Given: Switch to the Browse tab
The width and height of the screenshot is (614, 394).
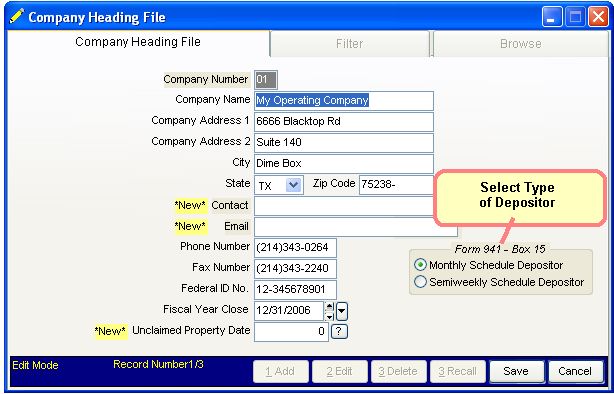Looking at the screenshot, I should point(521,43).
